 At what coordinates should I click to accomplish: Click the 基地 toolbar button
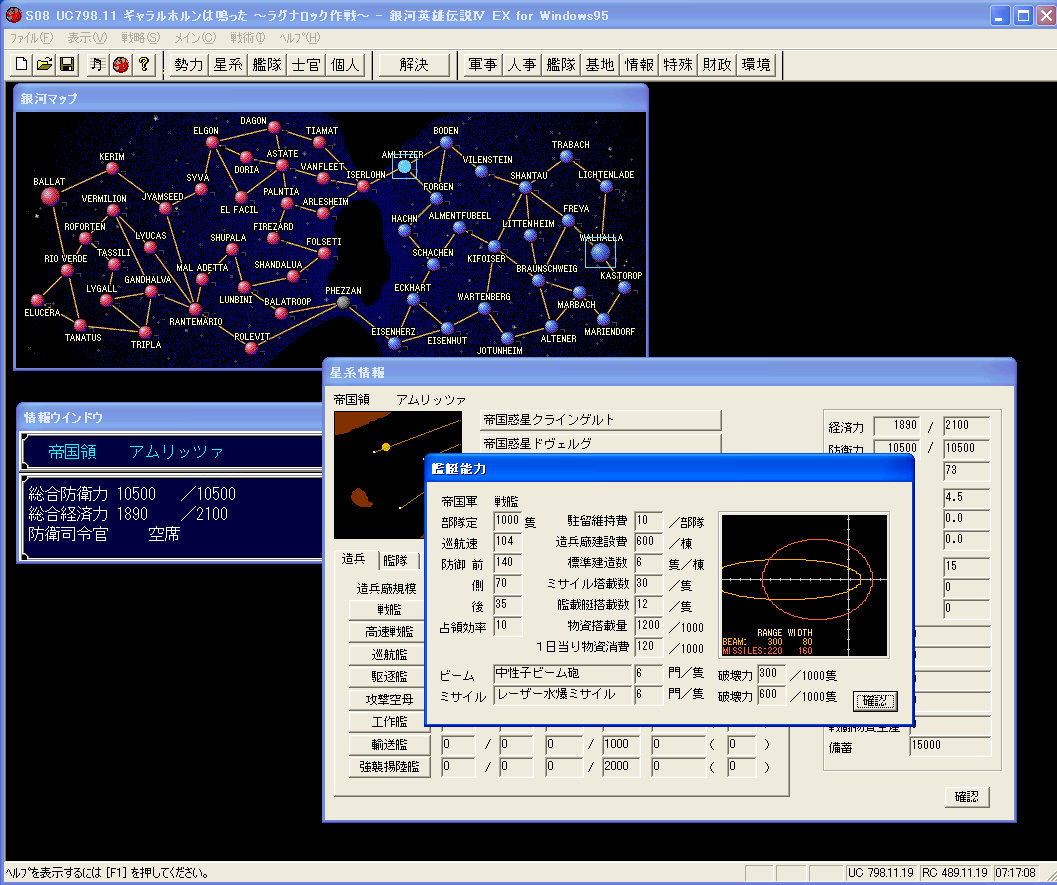pos(600,65)
